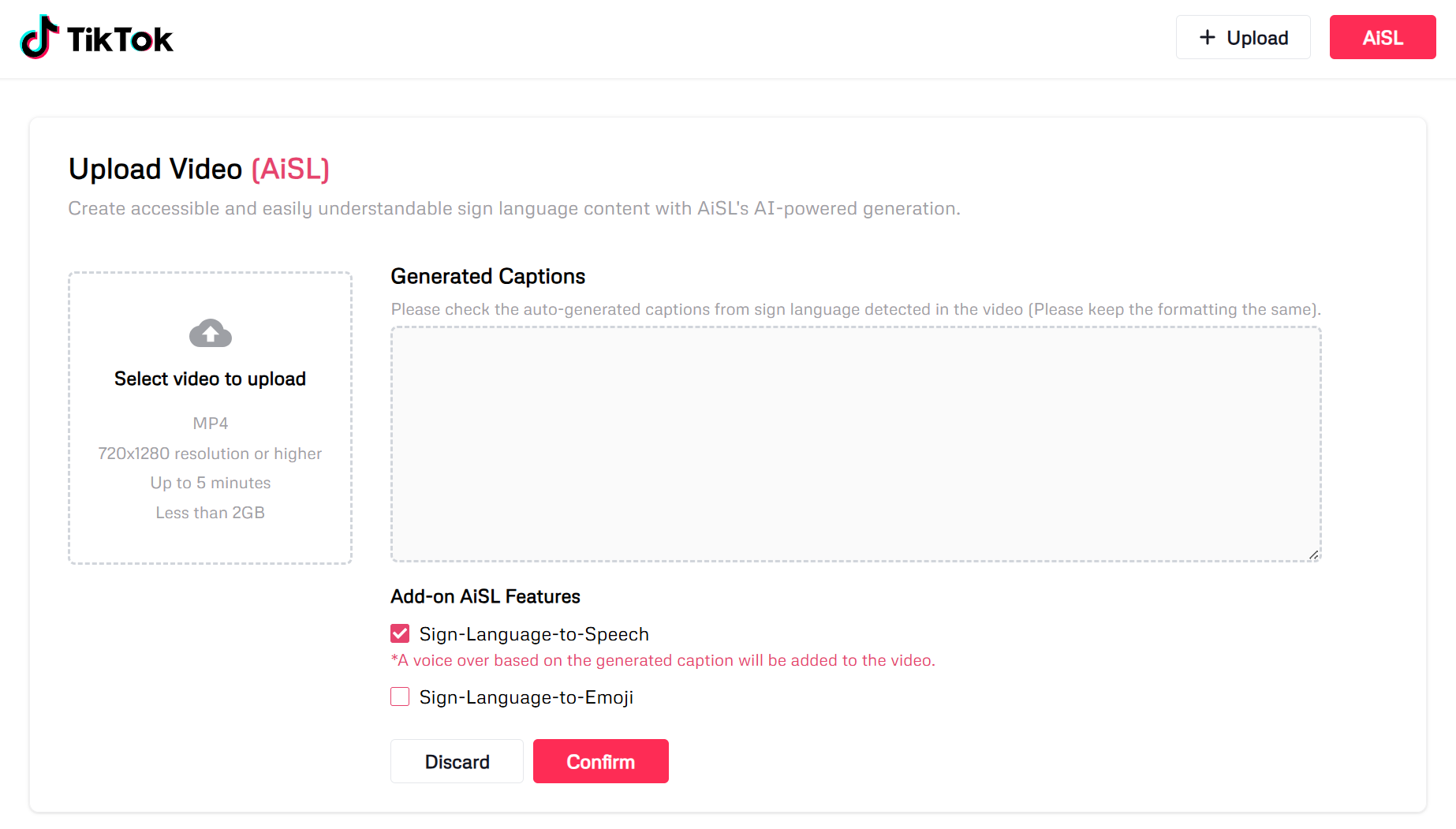Click the Sign-Language-to-Speech label text
Viewport: 1456px width, 829px height.
click(534, 634)
